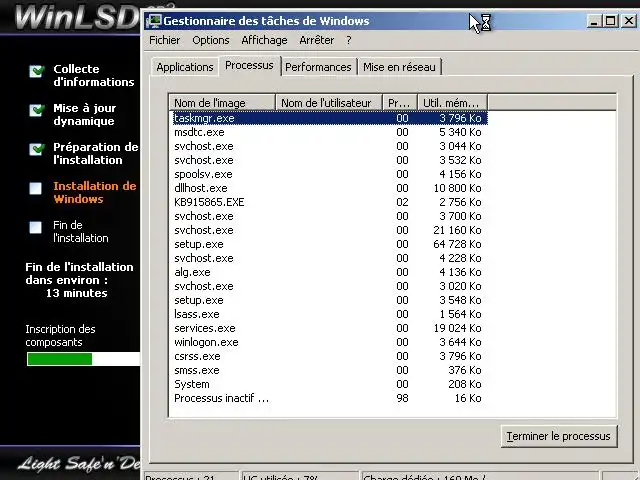
Task: Open the Mise en réseau tab
Action: click(399, 67)
